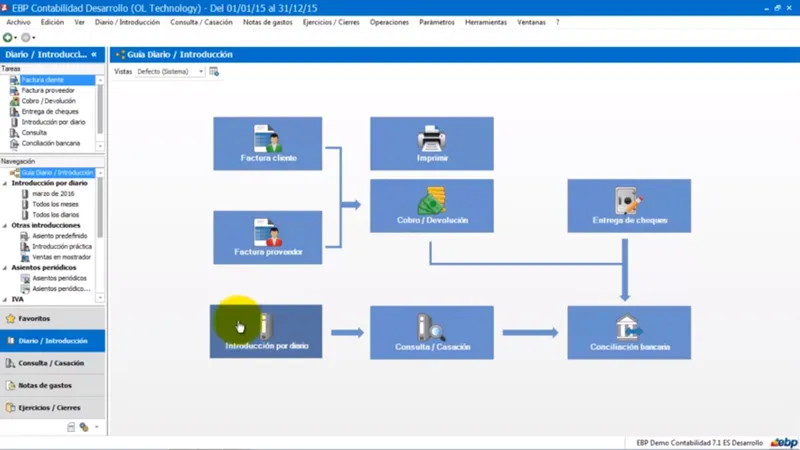Open the Ejercicios / Cierres menu

pyautogui.click(x=331, y=22)
